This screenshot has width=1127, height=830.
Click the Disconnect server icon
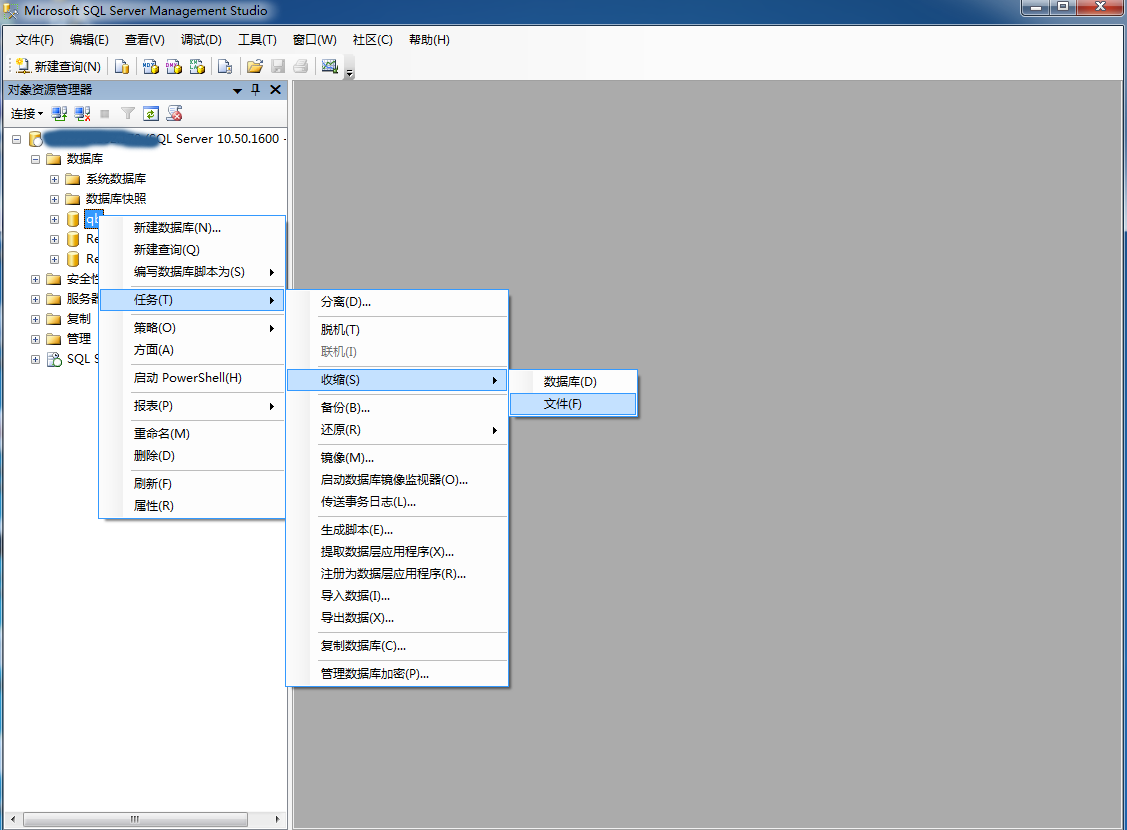pos(82,114)
